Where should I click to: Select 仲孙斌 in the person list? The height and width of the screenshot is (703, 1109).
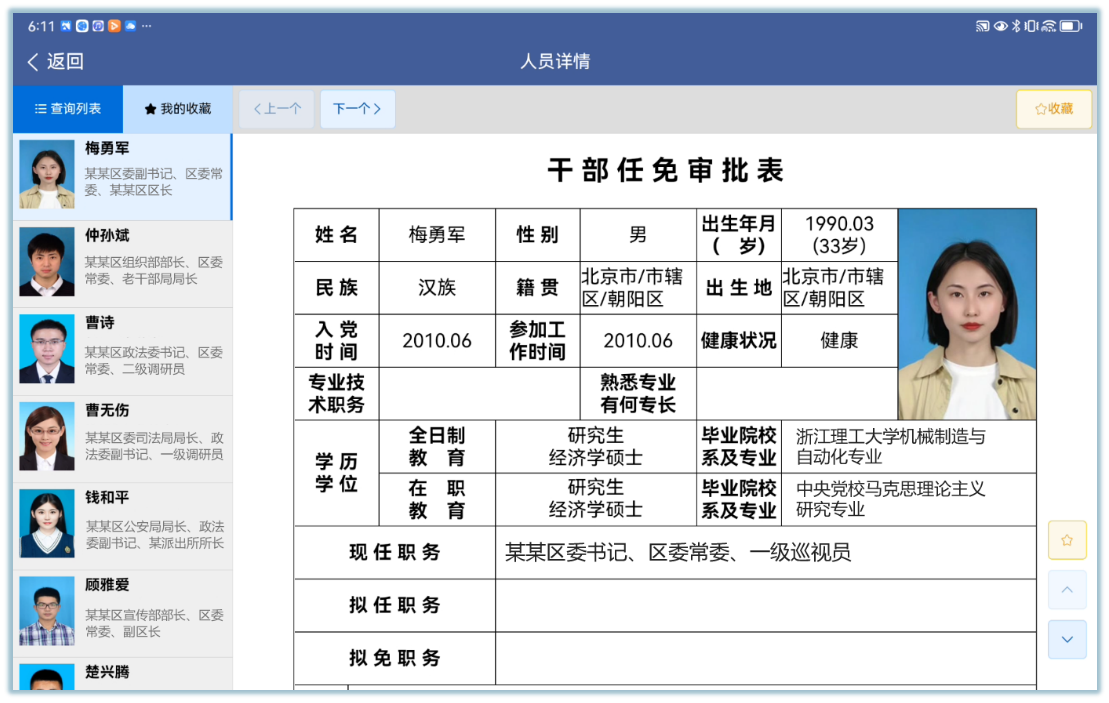pyautogui.click(x=122, y=264)
